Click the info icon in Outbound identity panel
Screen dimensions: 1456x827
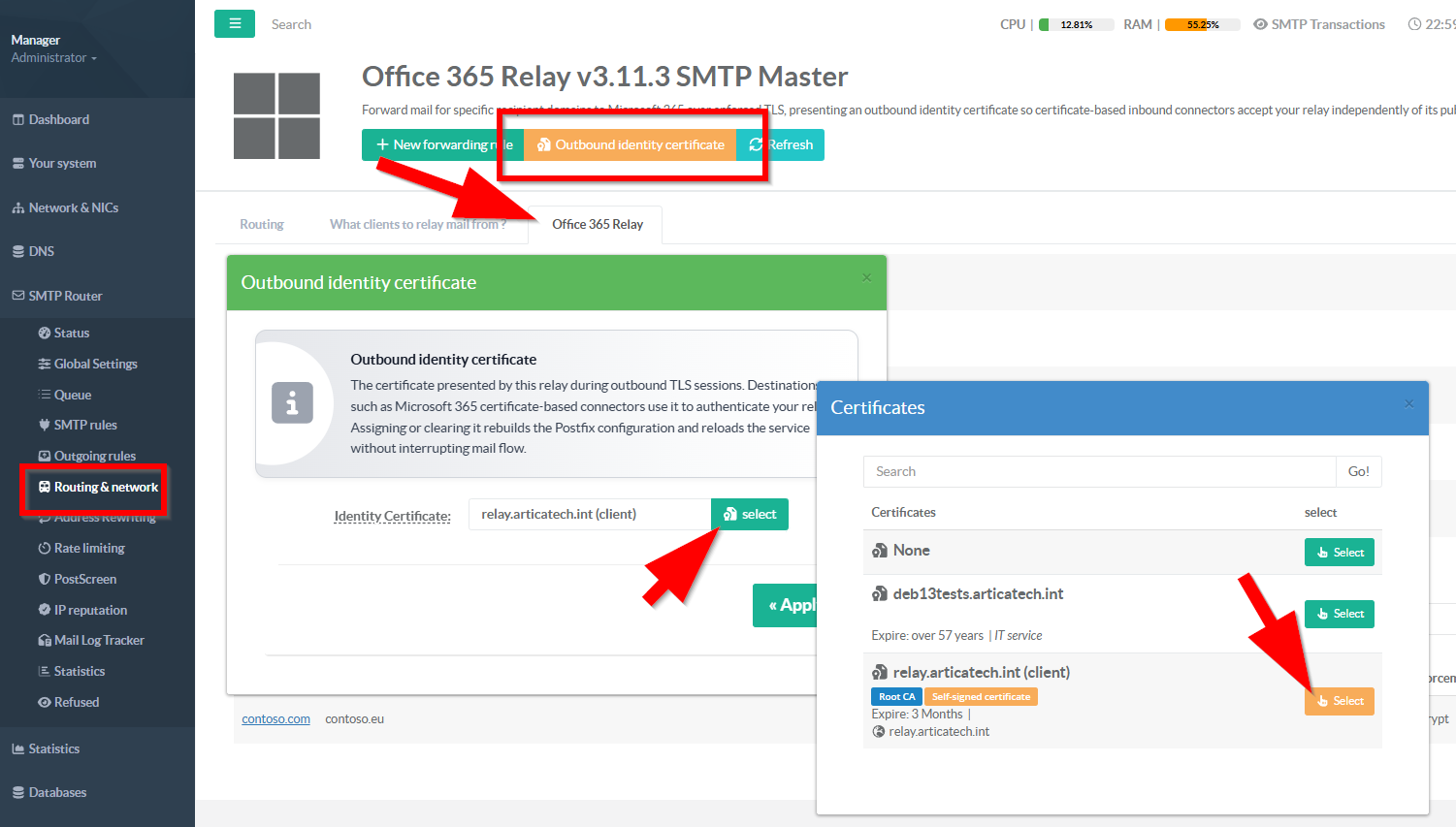click(x=292, y=402)
